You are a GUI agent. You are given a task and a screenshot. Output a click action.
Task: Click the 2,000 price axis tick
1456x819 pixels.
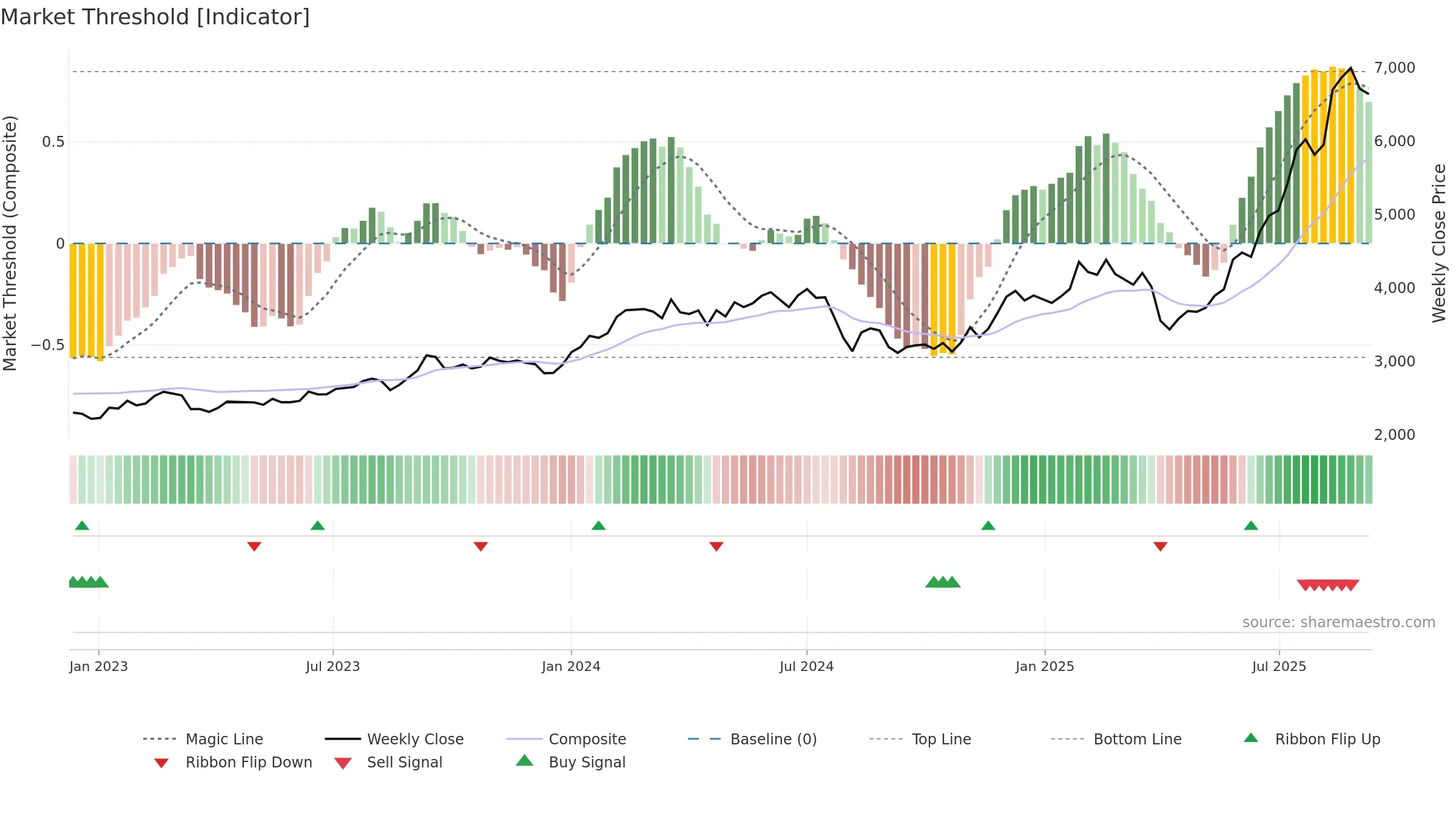[x=1395, y=434]
